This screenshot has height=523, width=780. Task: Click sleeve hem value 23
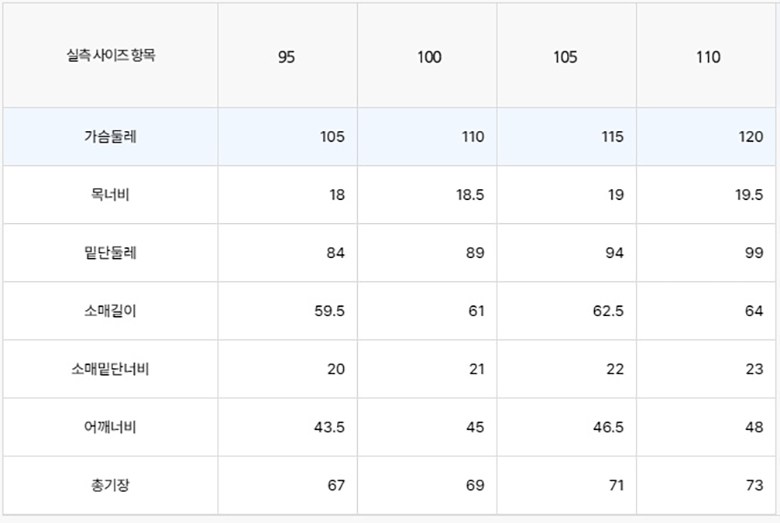coord(754,369)
